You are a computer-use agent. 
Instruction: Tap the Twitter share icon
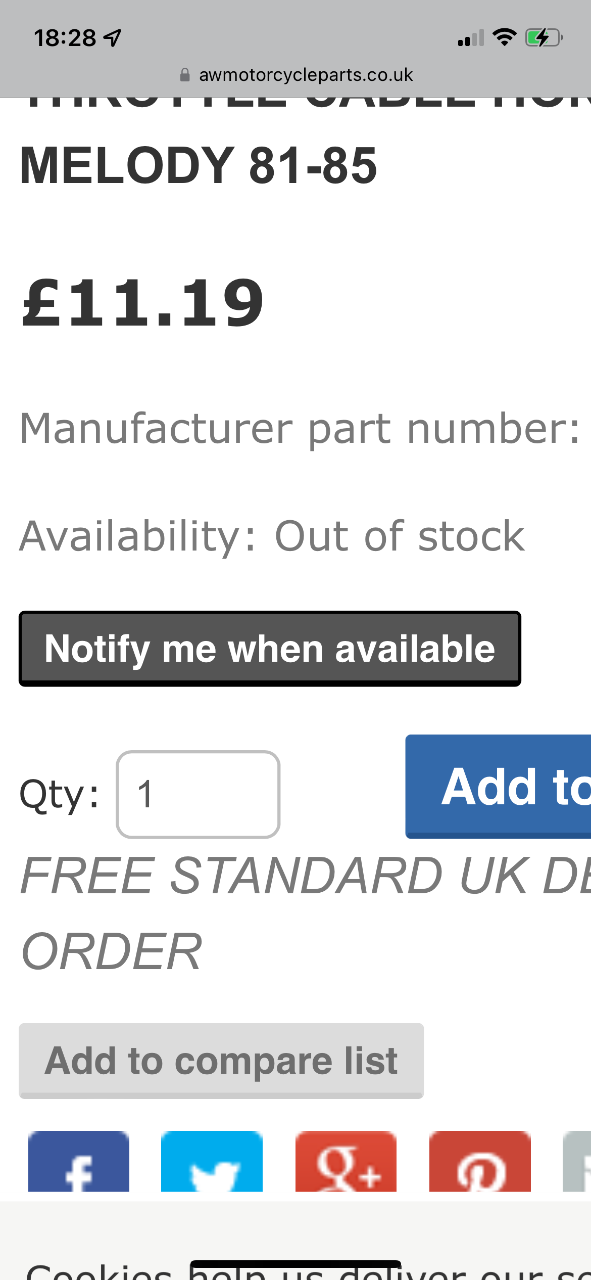[x=212, y=1162]
